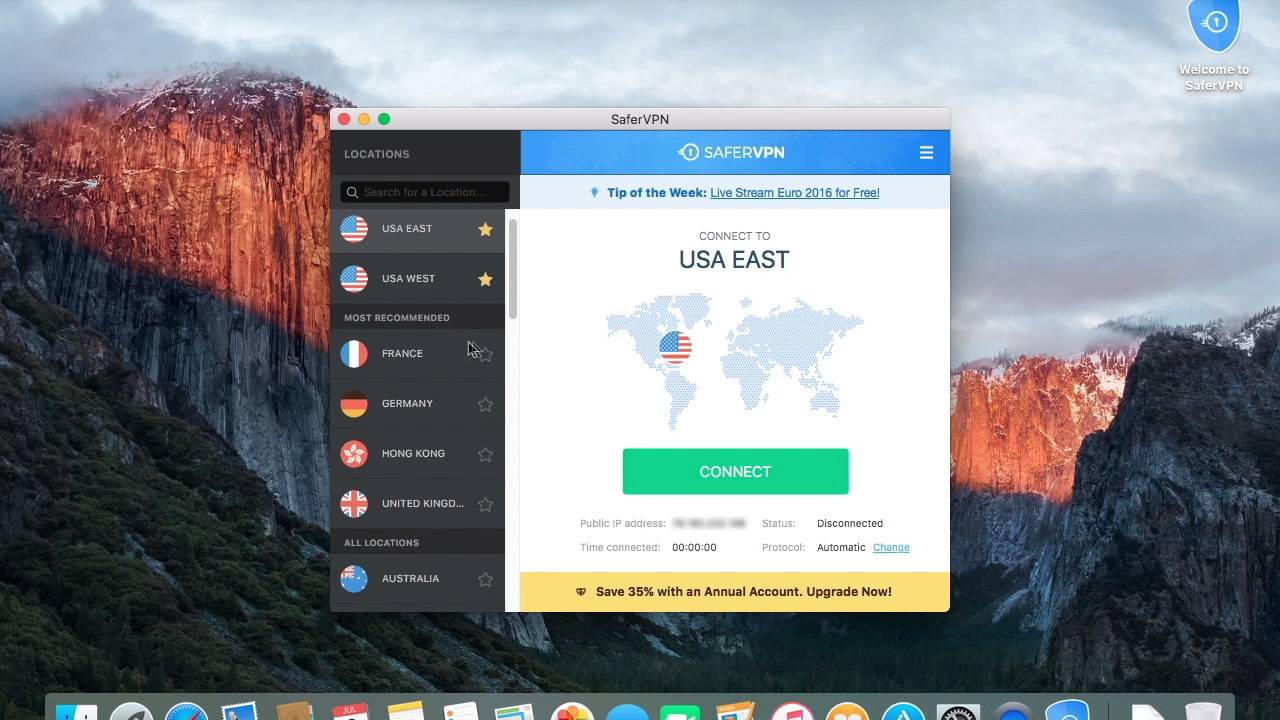Open Safari from the Dock

coord(186,712)
